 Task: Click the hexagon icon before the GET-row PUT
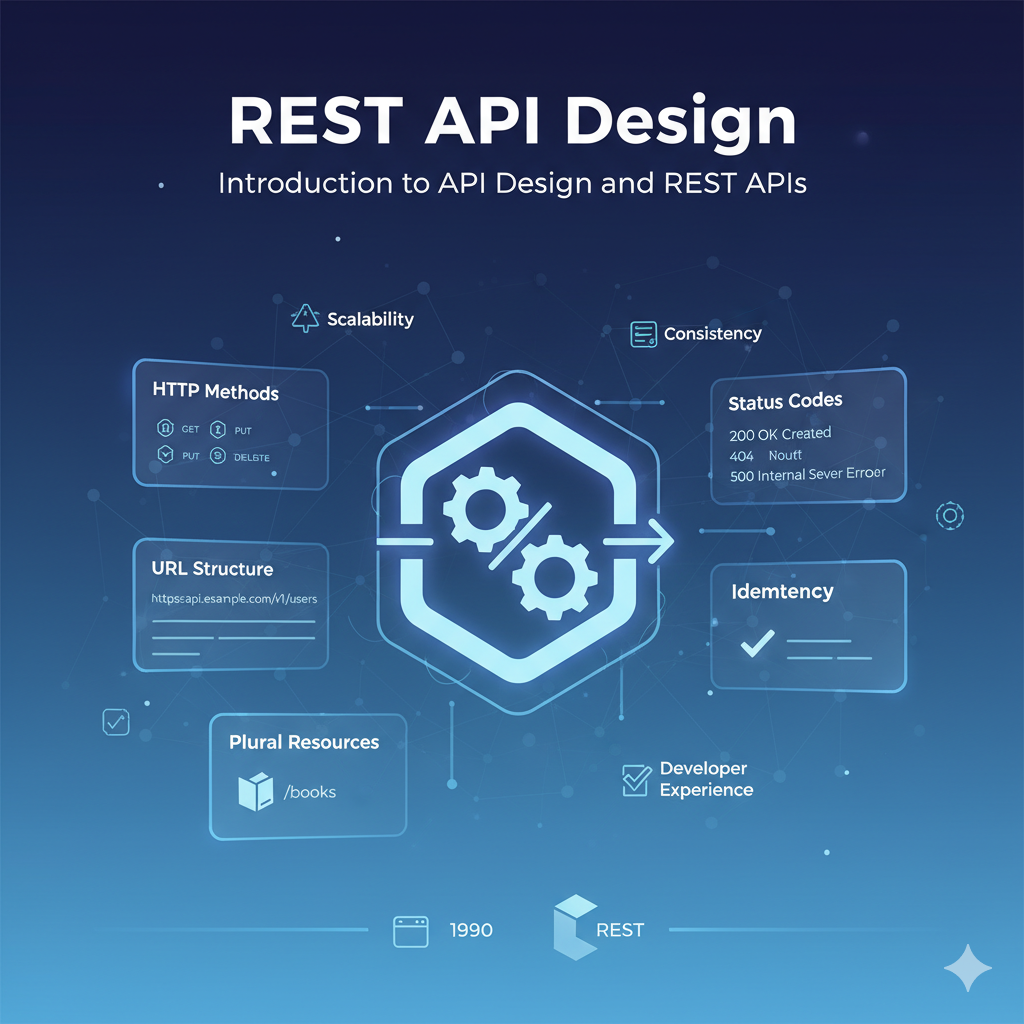pos(217,429)
